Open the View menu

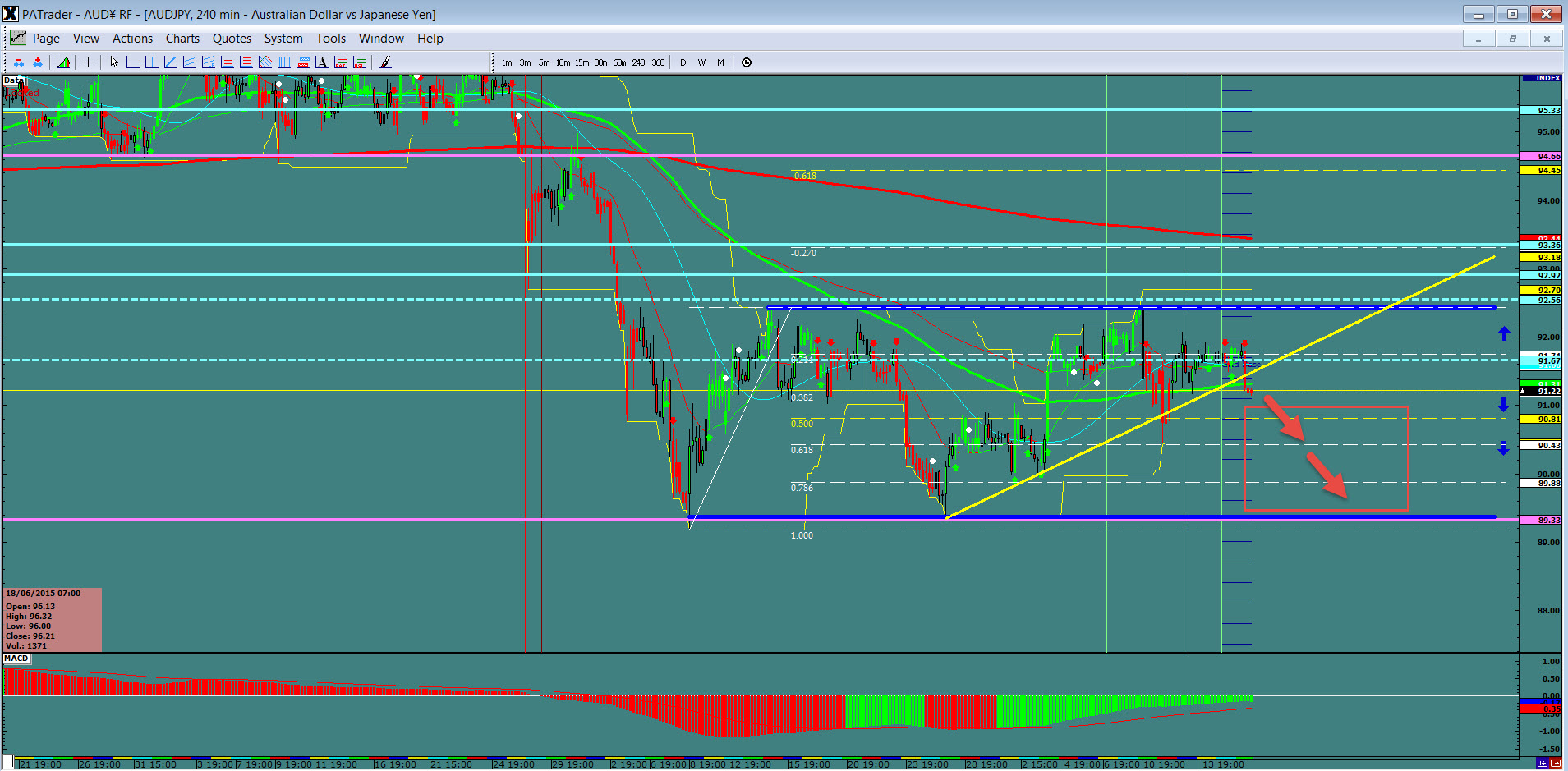86,39
